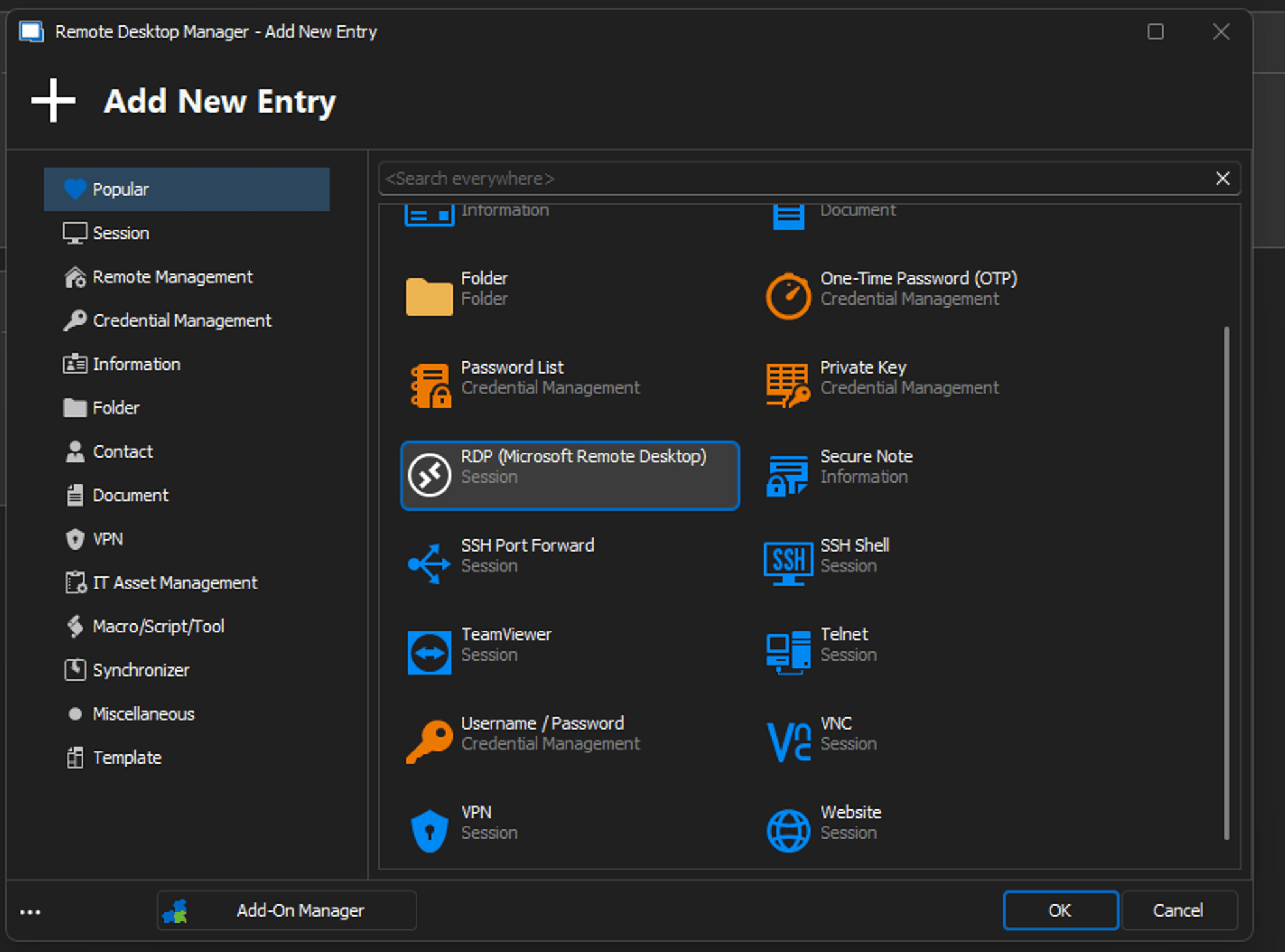The image size is (1285, 952).
Task: Open the Add-On Manager
Action: [x=286, y=910]
